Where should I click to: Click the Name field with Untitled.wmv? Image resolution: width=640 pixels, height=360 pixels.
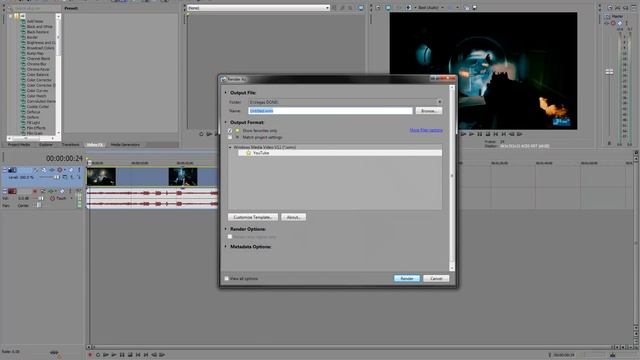pos(330,111)
